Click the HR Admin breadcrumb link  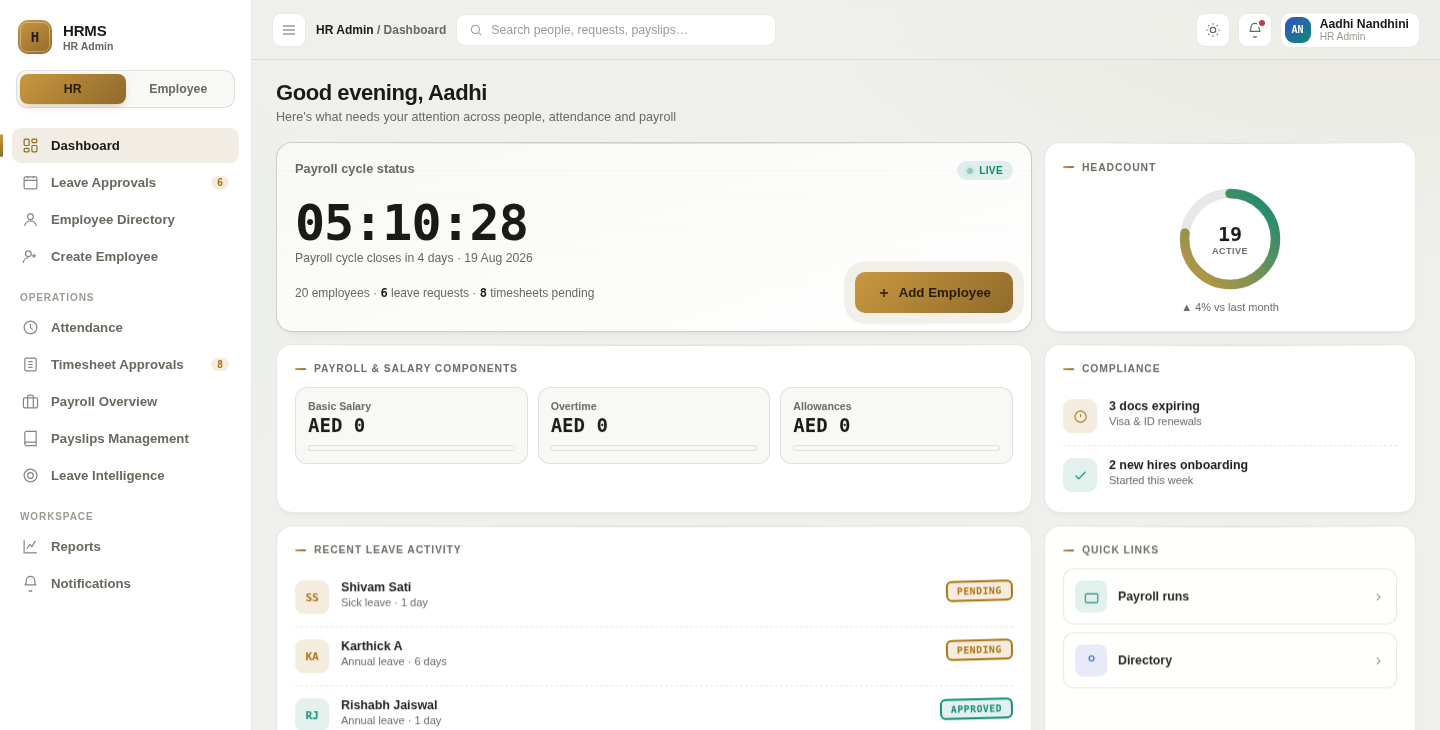pos(345,30)
